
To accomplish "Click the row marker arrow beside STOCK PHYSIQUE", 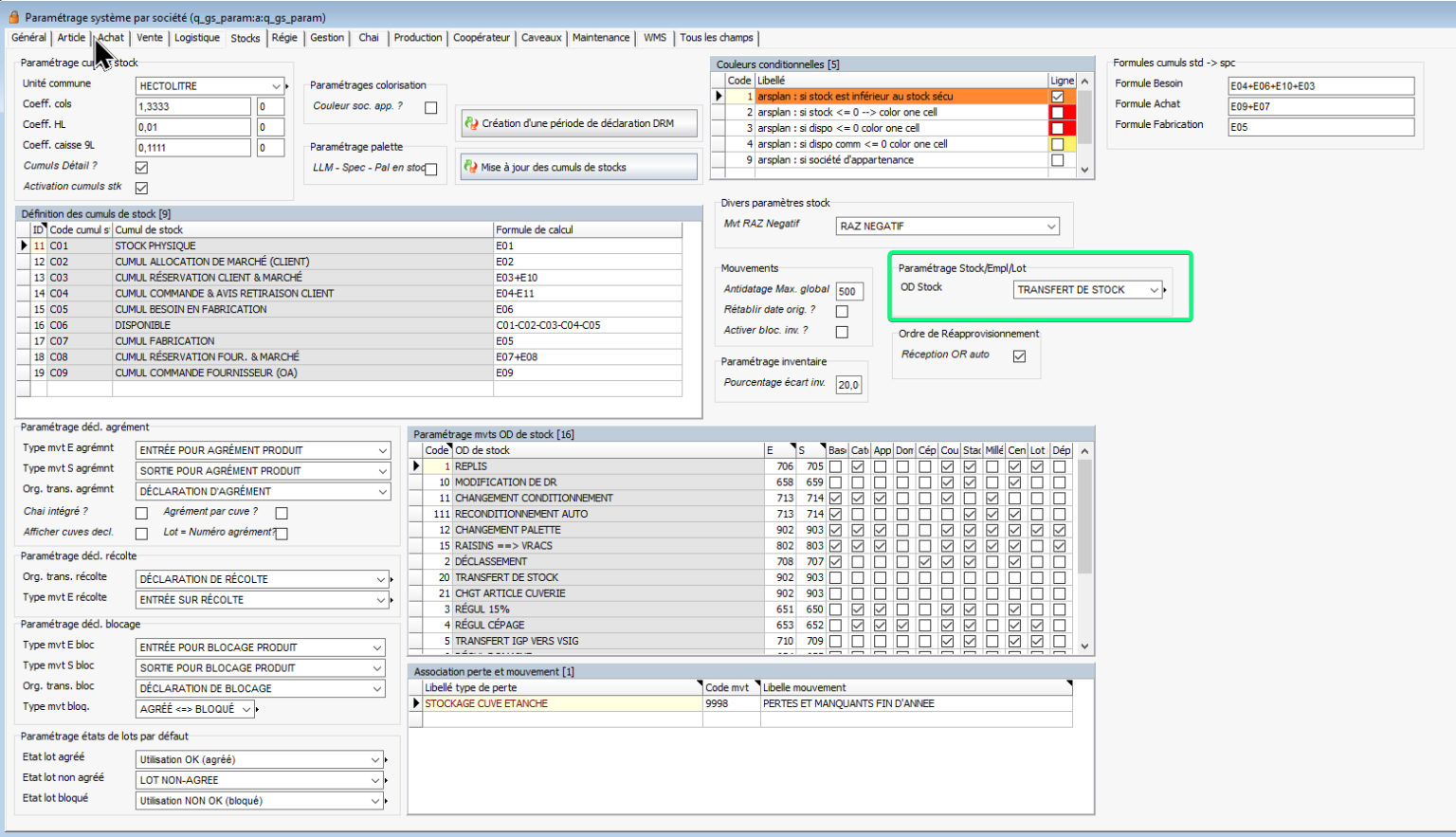I will pyautogui.click(x=24, y=246).
